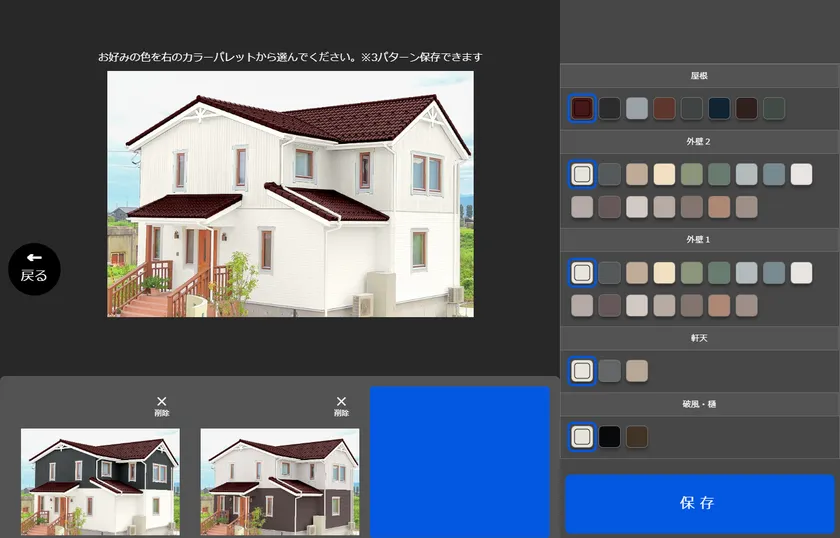Pick the terracotta 外壁2 swatch
The image size is (840, 538).
pyautogui.click(x=719, y=207)
